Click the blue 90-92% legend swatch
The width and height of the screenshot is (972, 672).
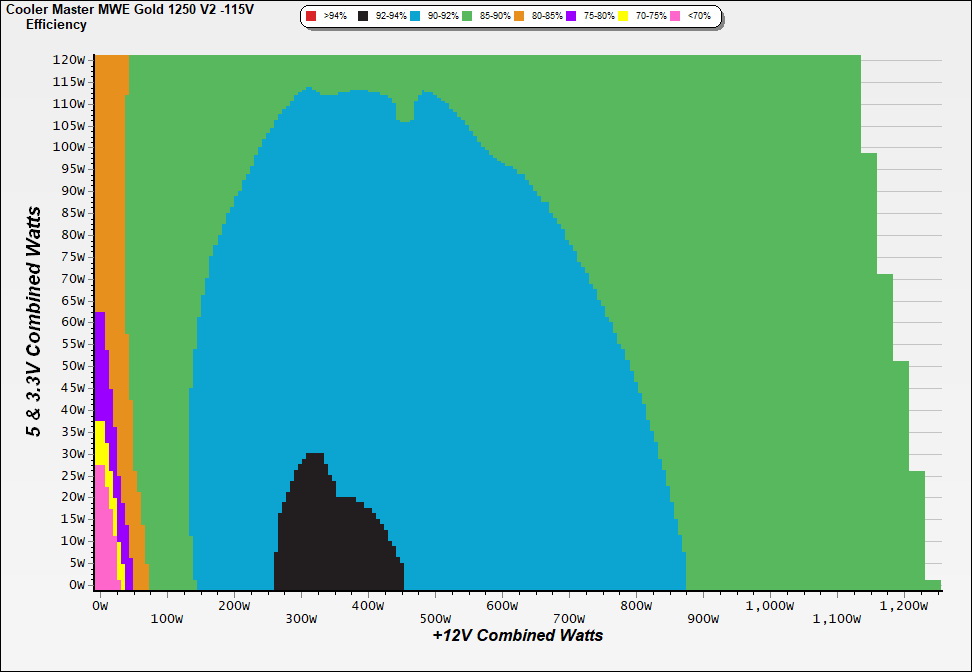[x=415, y=17]
